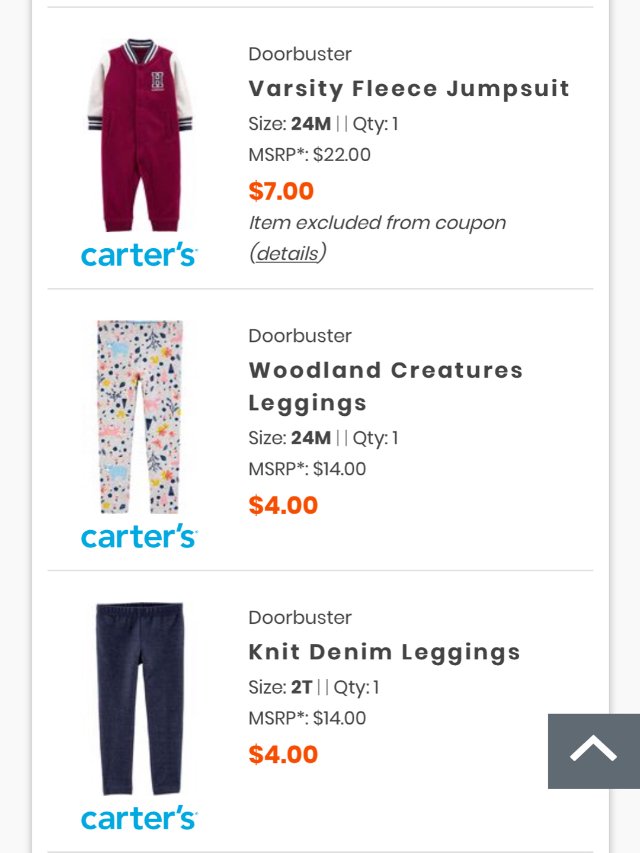
Task: Click the jumpsuit's MSRP $22.00 text
Action: (x=309, y=154)
